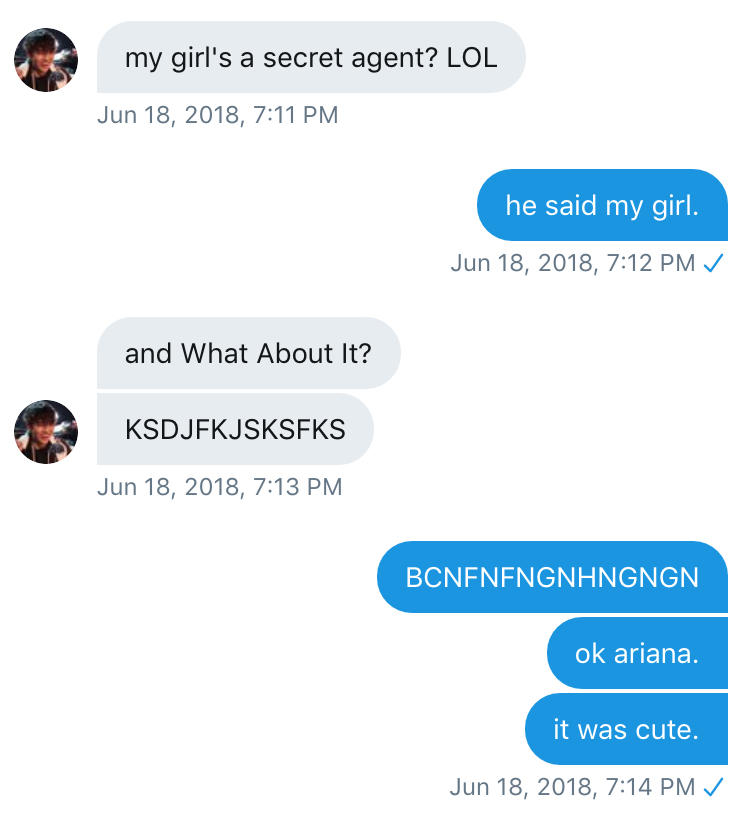Image resolution: width=745 pixels, height=816 pixels.
Task: Click the KSDJFKJSKSFKS message bubble
Action: pyautogui.click(x=235, y=429)
